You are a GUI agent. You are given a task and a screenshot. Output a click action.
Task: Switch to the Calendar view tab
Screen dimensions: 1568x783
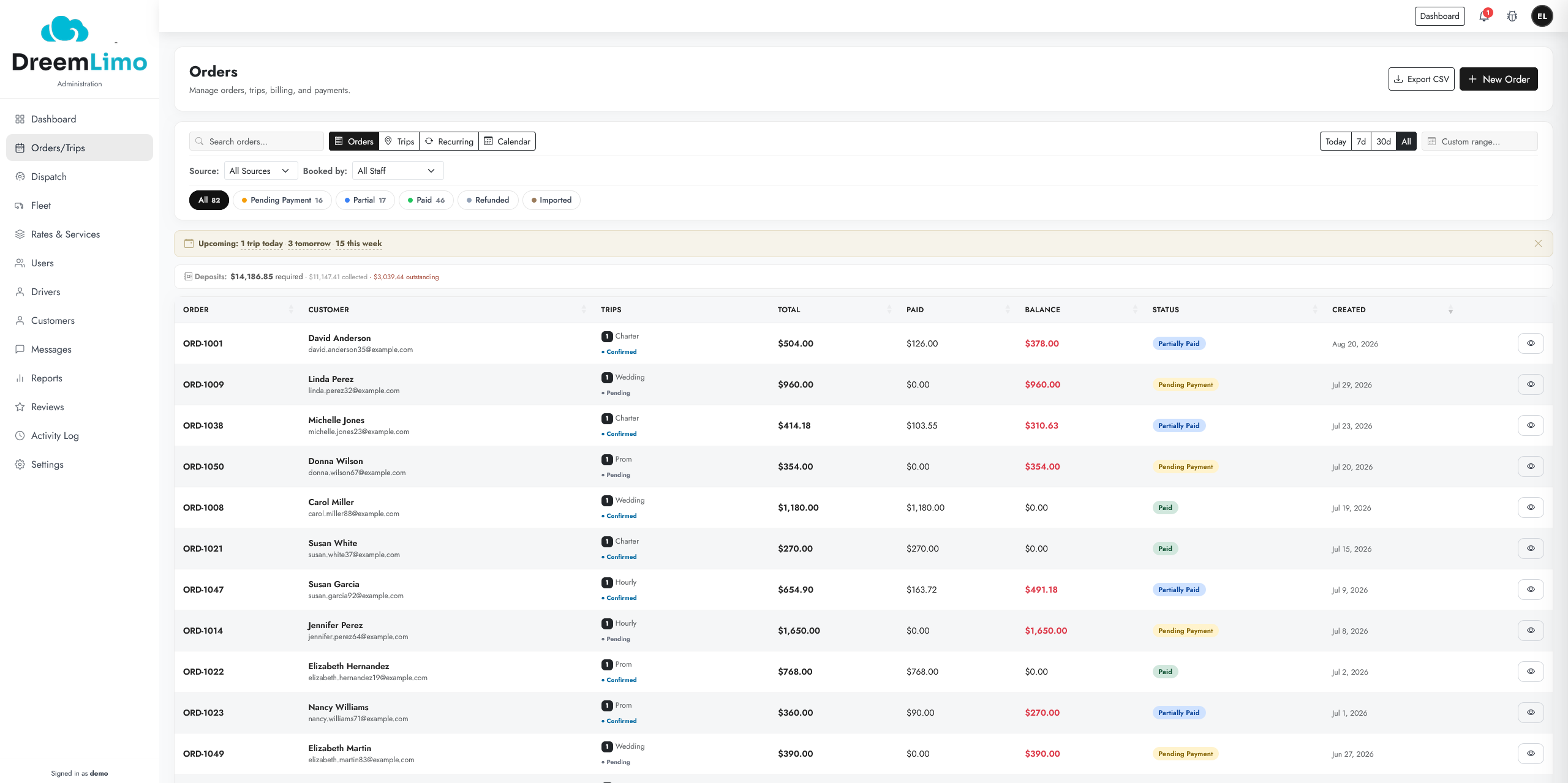507,141
